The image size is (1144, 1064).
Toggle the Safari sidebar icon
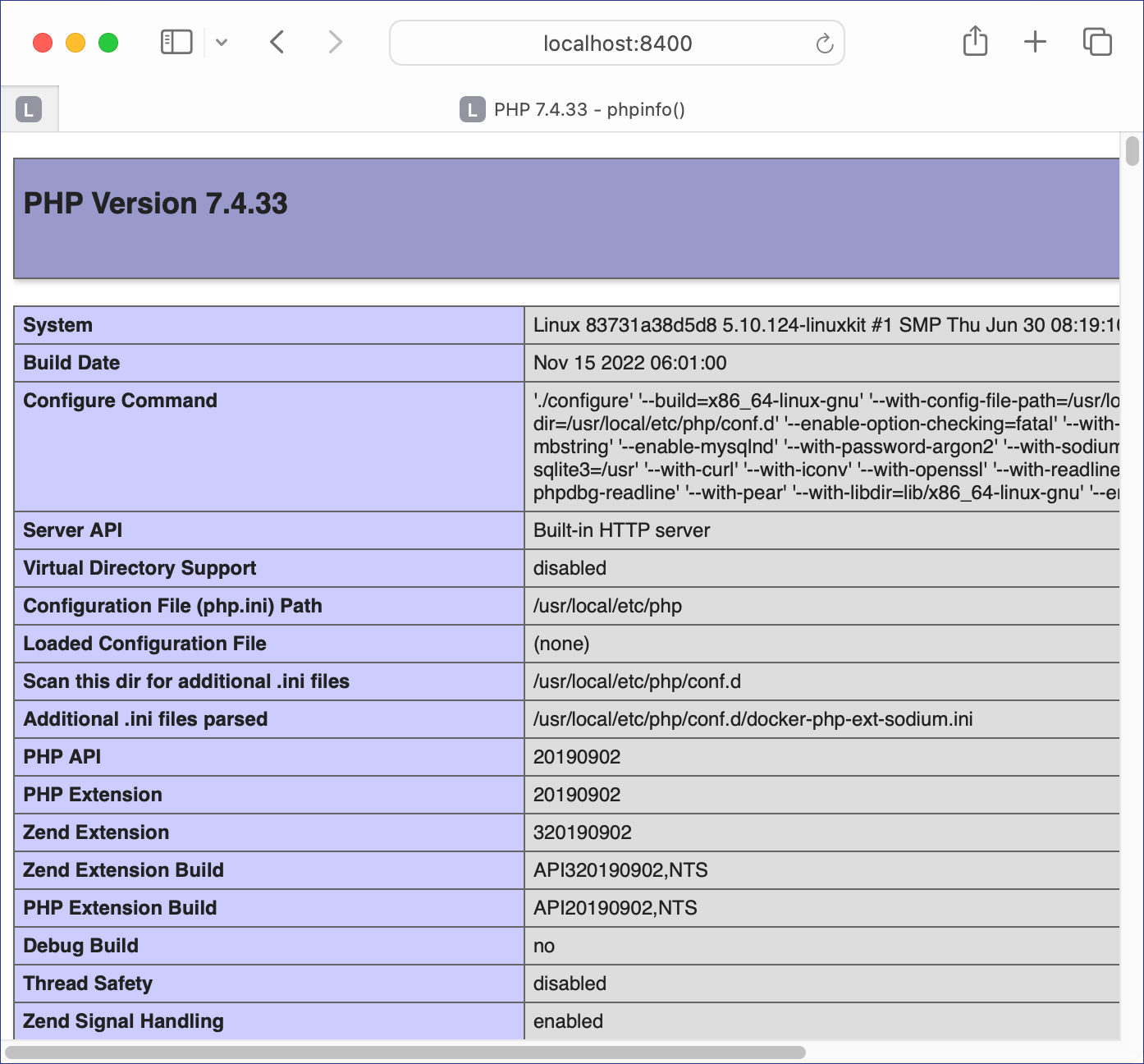176,42
